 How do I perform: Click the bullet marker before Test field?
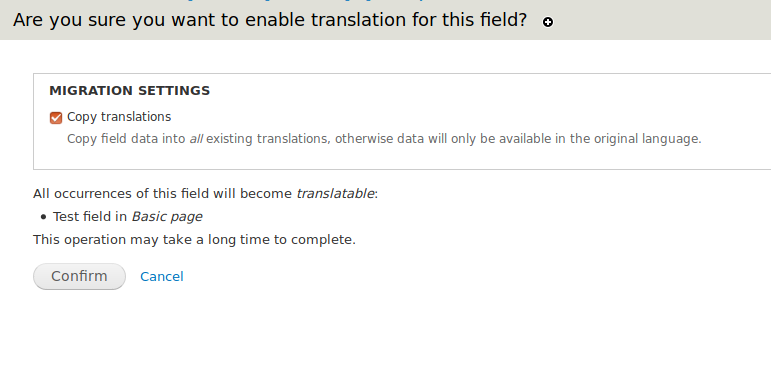(x=43, y=217)
